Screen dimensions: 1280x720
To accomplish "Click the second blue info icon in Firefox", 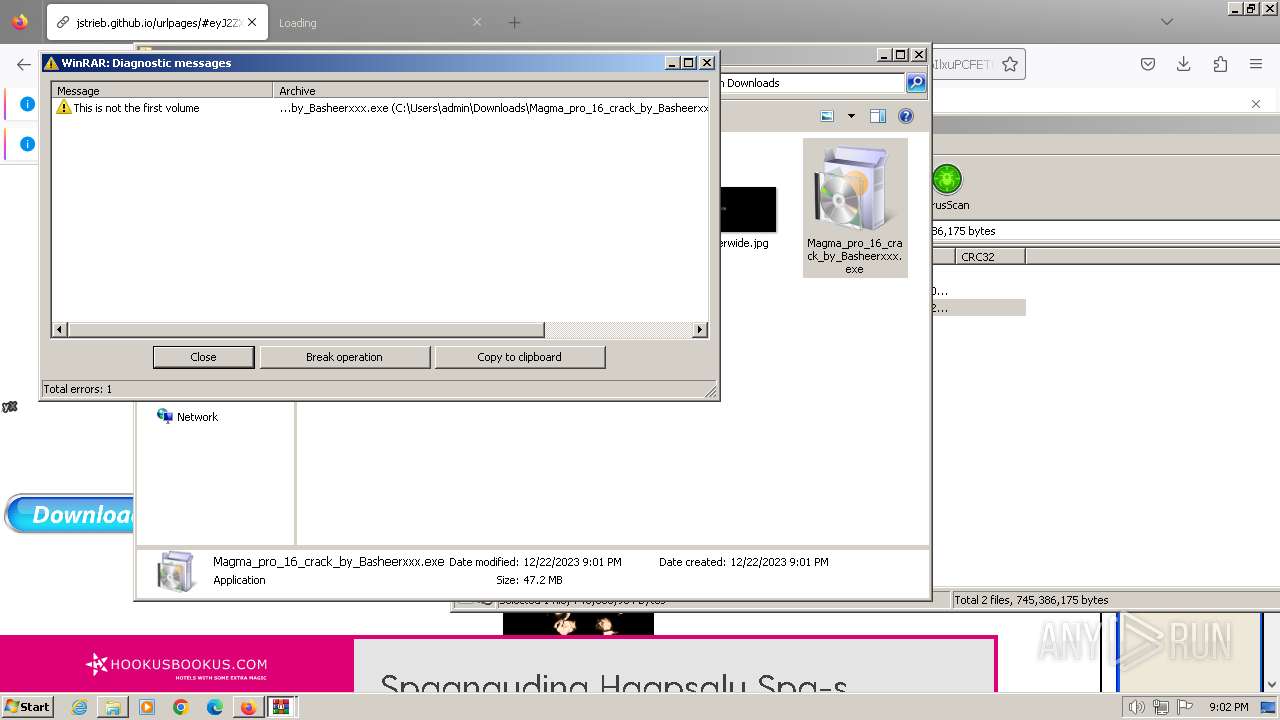I will click(27, 144).
